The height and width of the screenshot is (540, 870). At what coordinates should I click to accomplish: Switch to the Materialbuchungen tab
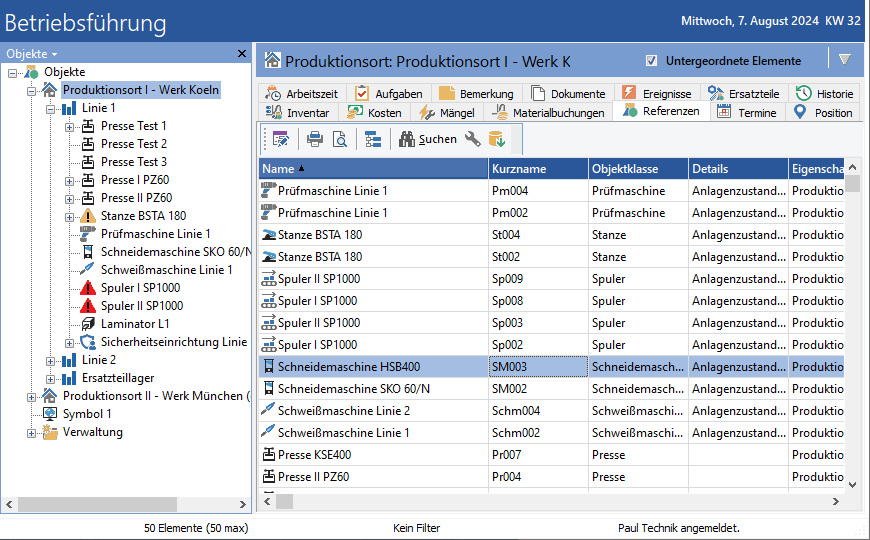point(548,113)
